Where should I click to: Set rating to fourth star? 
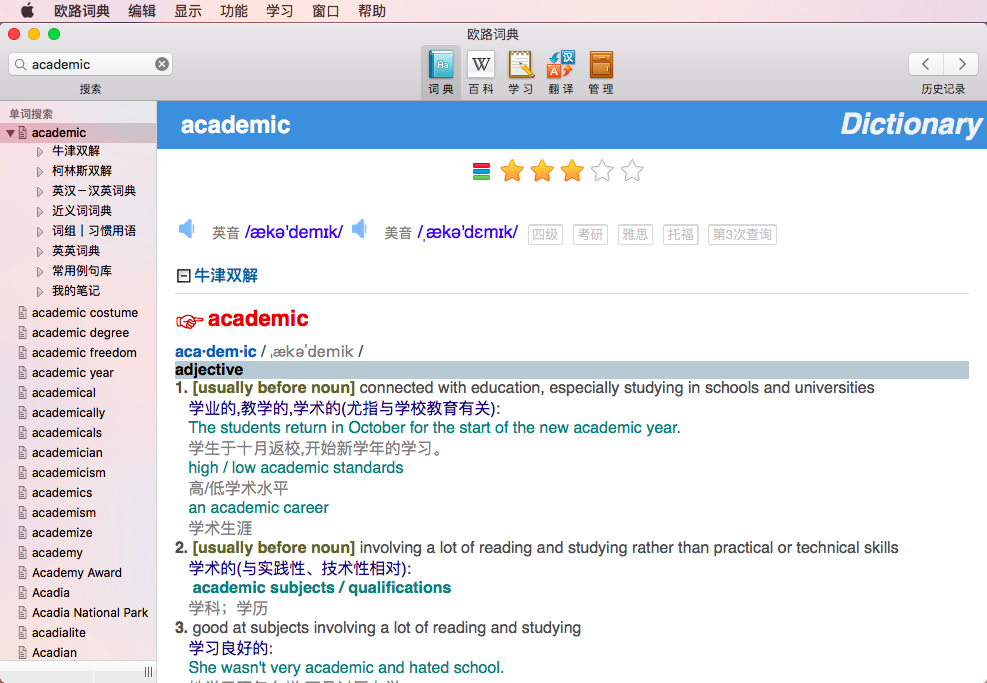pos(602,171)
